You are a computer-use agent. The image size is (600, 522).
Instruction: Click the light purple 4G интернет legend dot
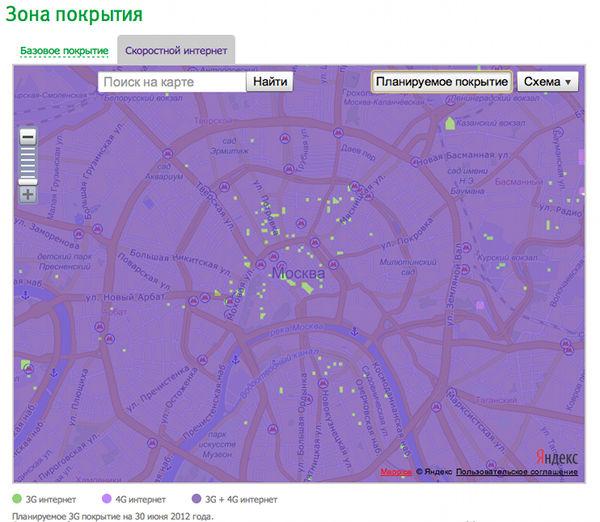click(x=107, y=499)
